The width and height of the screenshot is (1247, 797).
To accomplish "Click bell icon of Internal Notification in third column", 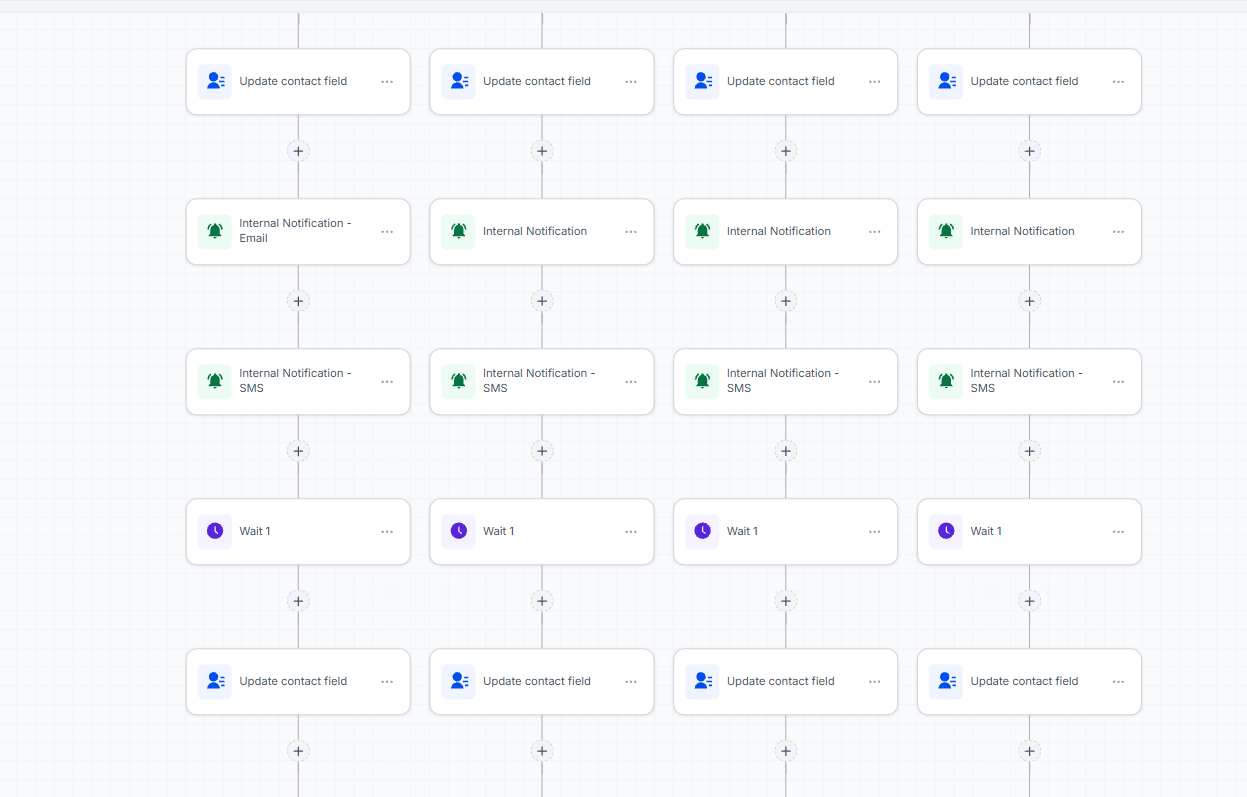I will tap(703, 231).
